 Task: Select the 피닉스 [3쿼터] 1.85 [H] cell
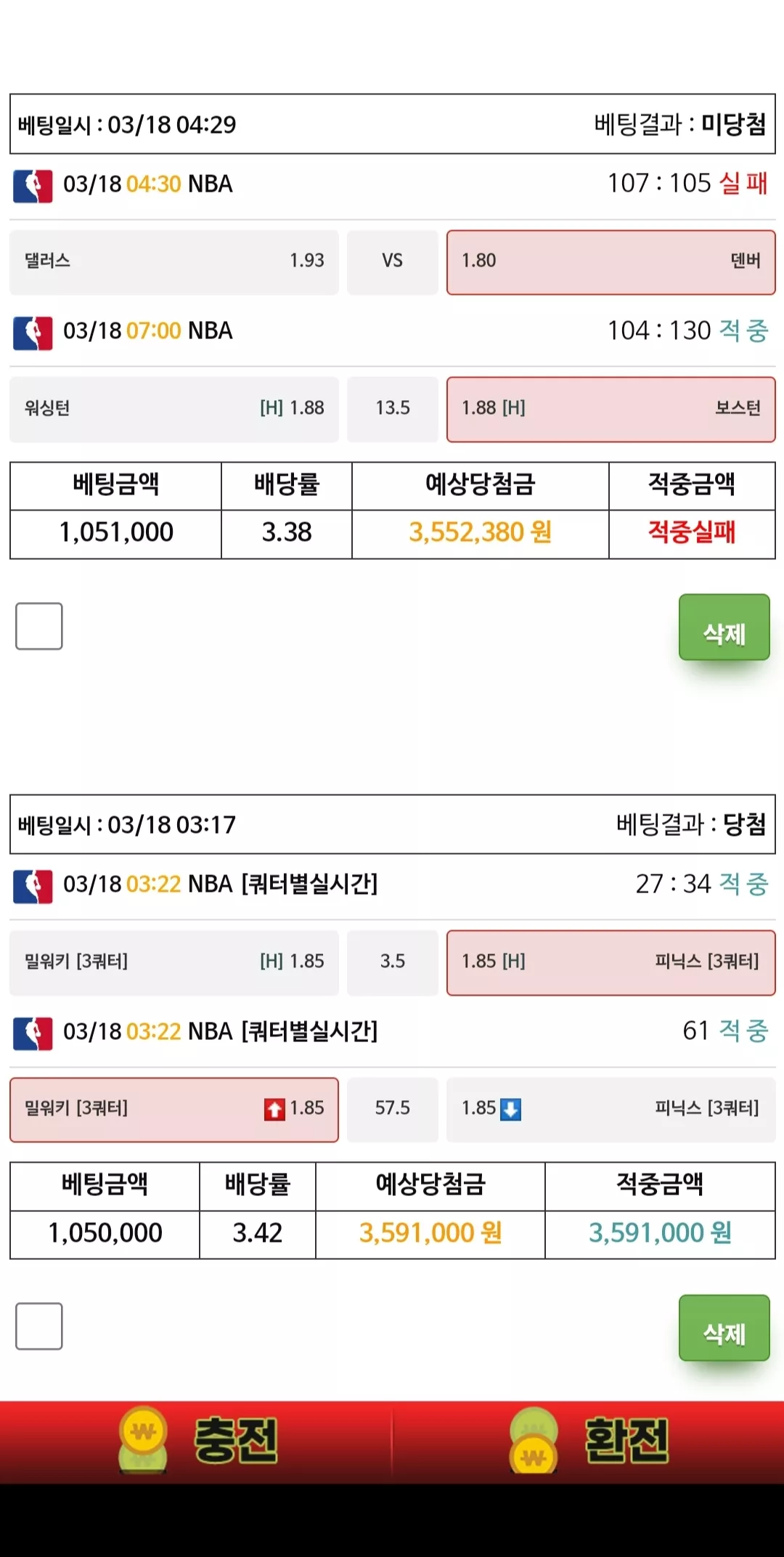point(611,963)
